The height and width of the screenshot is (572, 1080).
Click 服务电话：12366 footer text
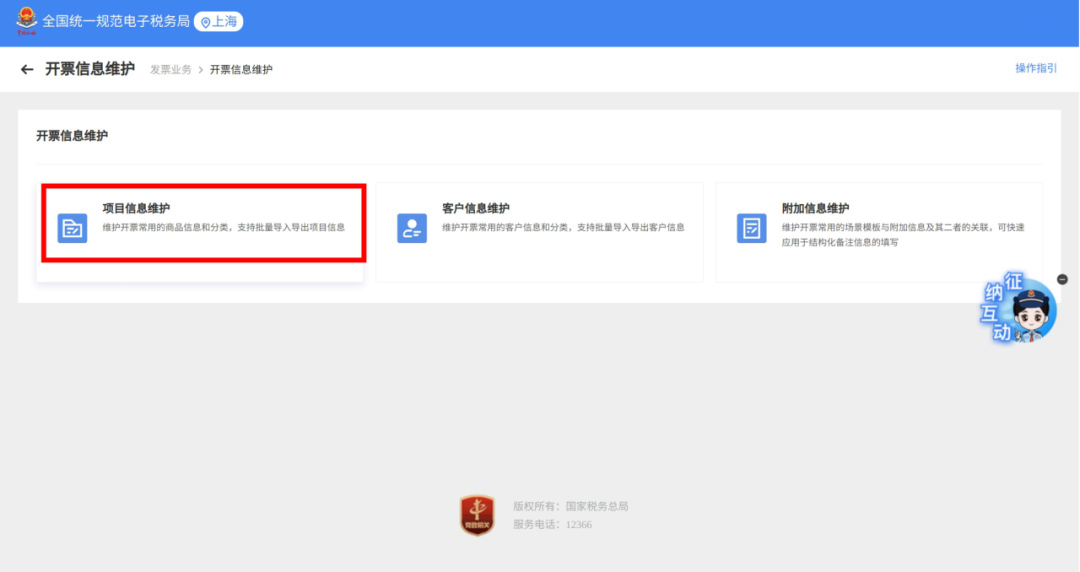[552, 524]
